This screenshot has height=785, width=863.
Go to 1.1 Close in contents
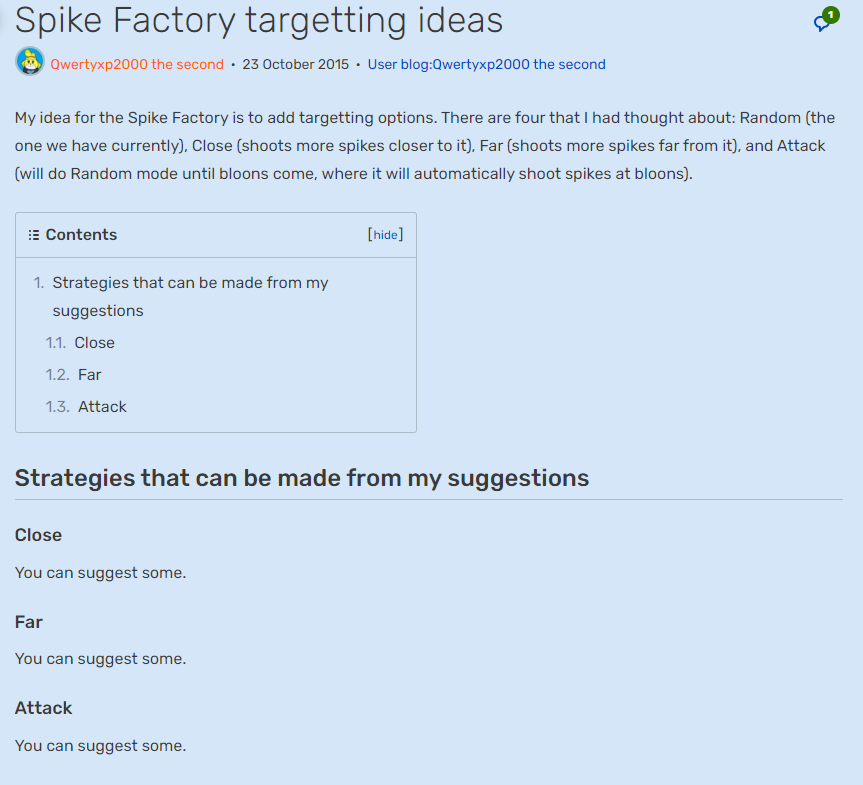coord(94,343)
